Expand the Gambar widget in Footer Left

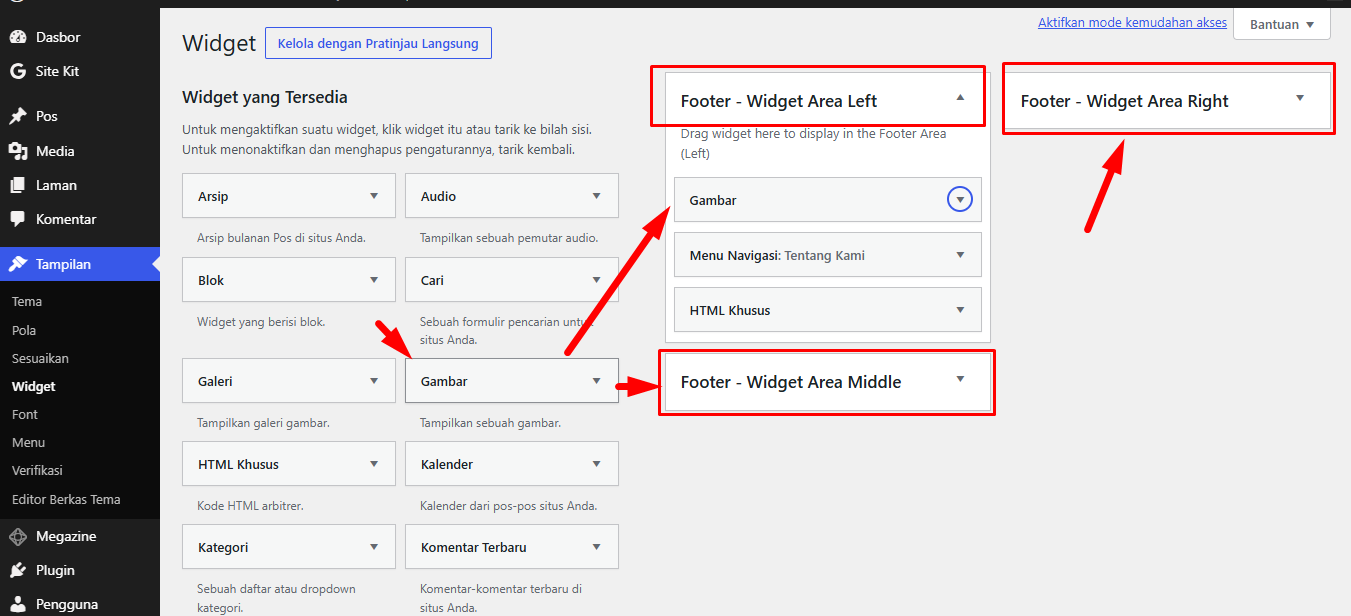(959, 200)
